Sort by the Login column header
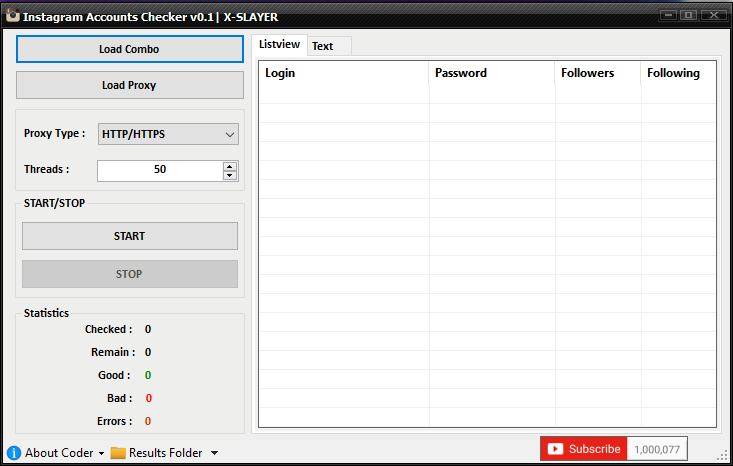The width and height of the screenshot is (733, 466). tap(344, 73)
